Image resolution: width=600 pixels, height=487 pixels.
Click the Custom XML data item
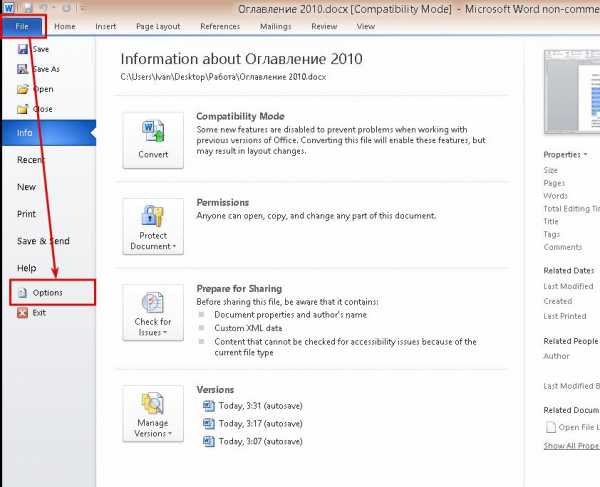click(248, 328)
